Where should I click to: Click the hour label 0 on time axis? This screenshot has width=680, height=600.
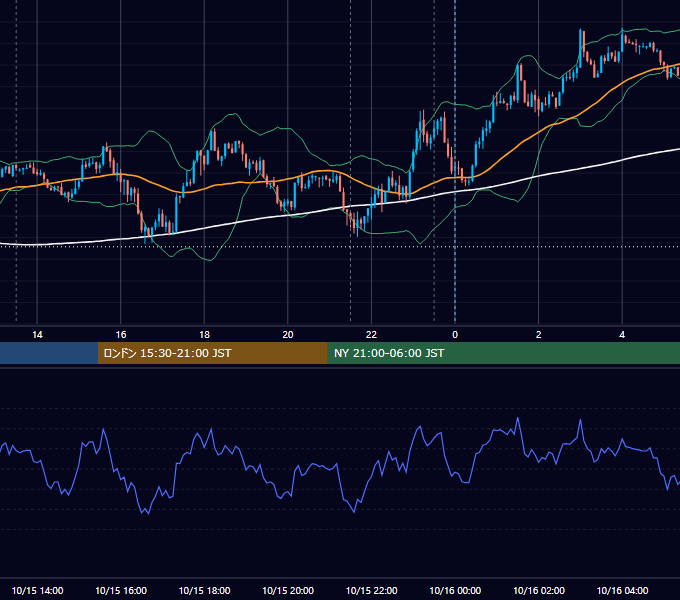point(455,335)
